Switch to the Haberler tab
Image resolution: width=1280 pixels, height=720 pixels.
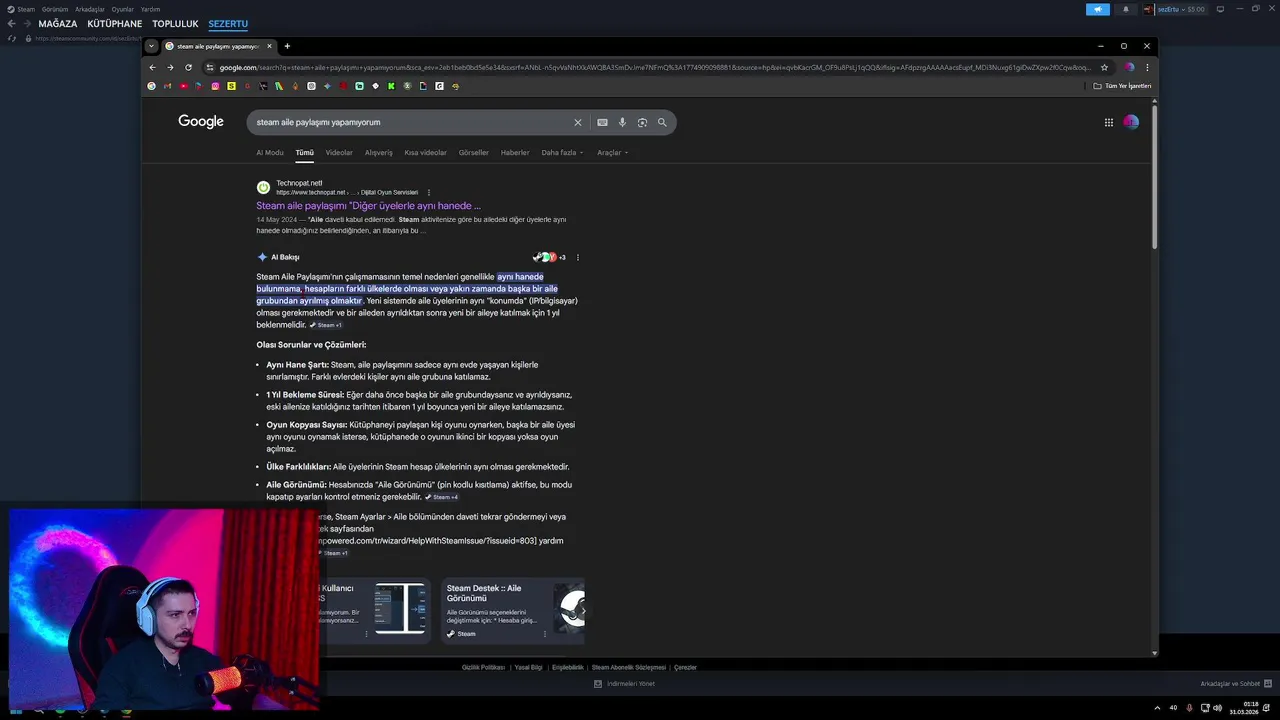coord(515,153)
